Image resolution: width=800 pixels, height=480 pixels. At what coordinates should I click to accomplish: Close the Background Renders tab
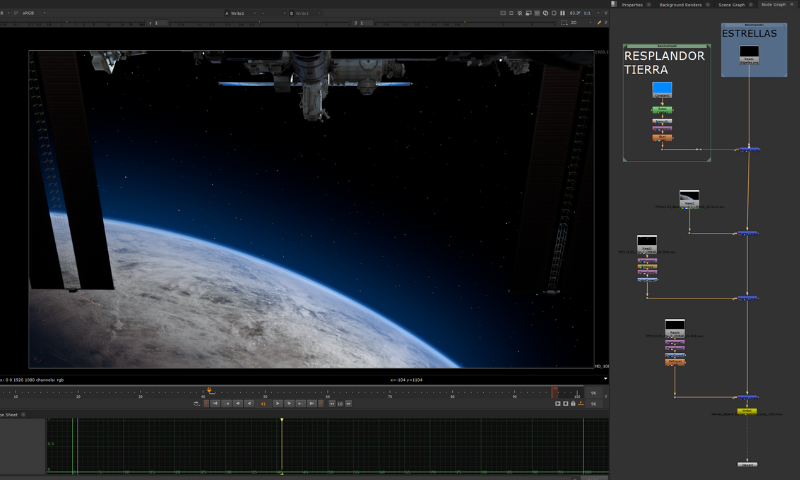(x=708, y=5)
